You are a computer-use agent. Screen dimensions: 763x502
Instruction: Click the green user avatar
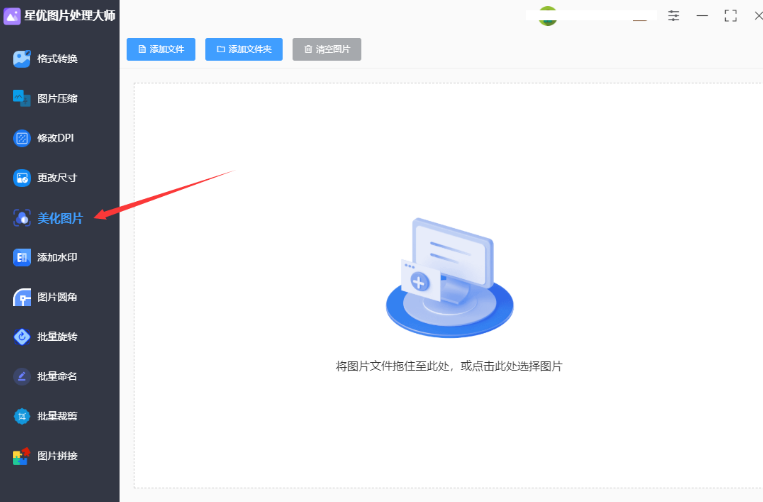(548, 16)
